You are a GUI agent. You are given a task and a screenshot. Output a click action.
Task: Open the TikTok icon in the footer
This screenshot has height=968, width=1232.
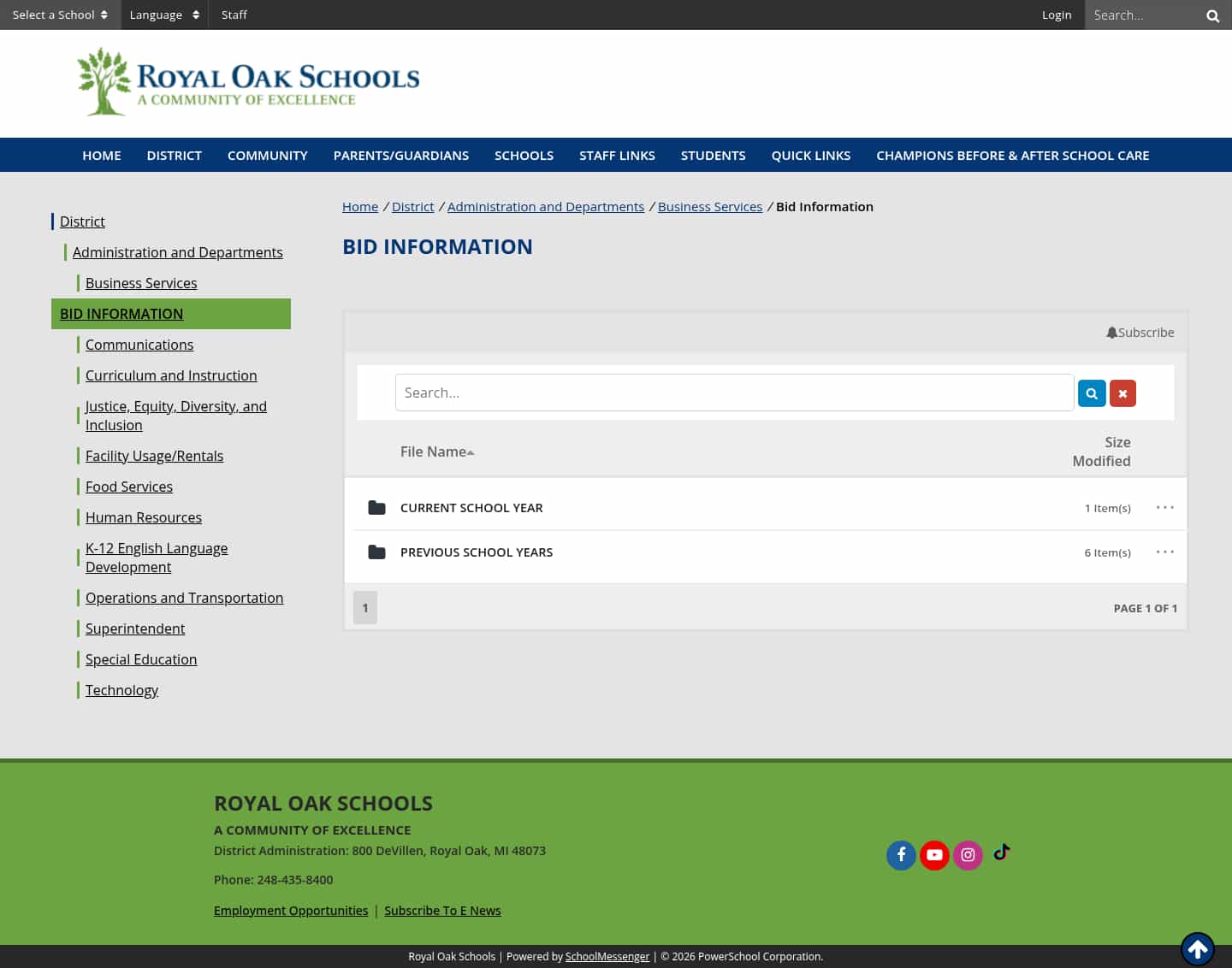[1001, 853]
